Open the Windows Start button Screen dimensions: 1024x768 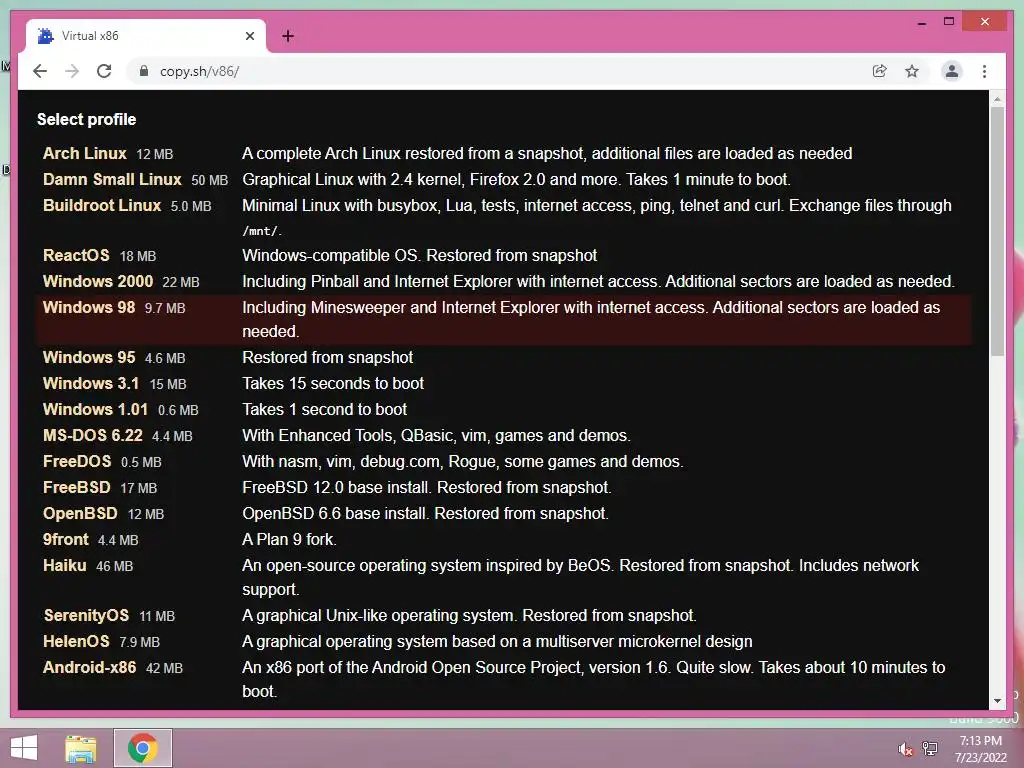point(24,748)
